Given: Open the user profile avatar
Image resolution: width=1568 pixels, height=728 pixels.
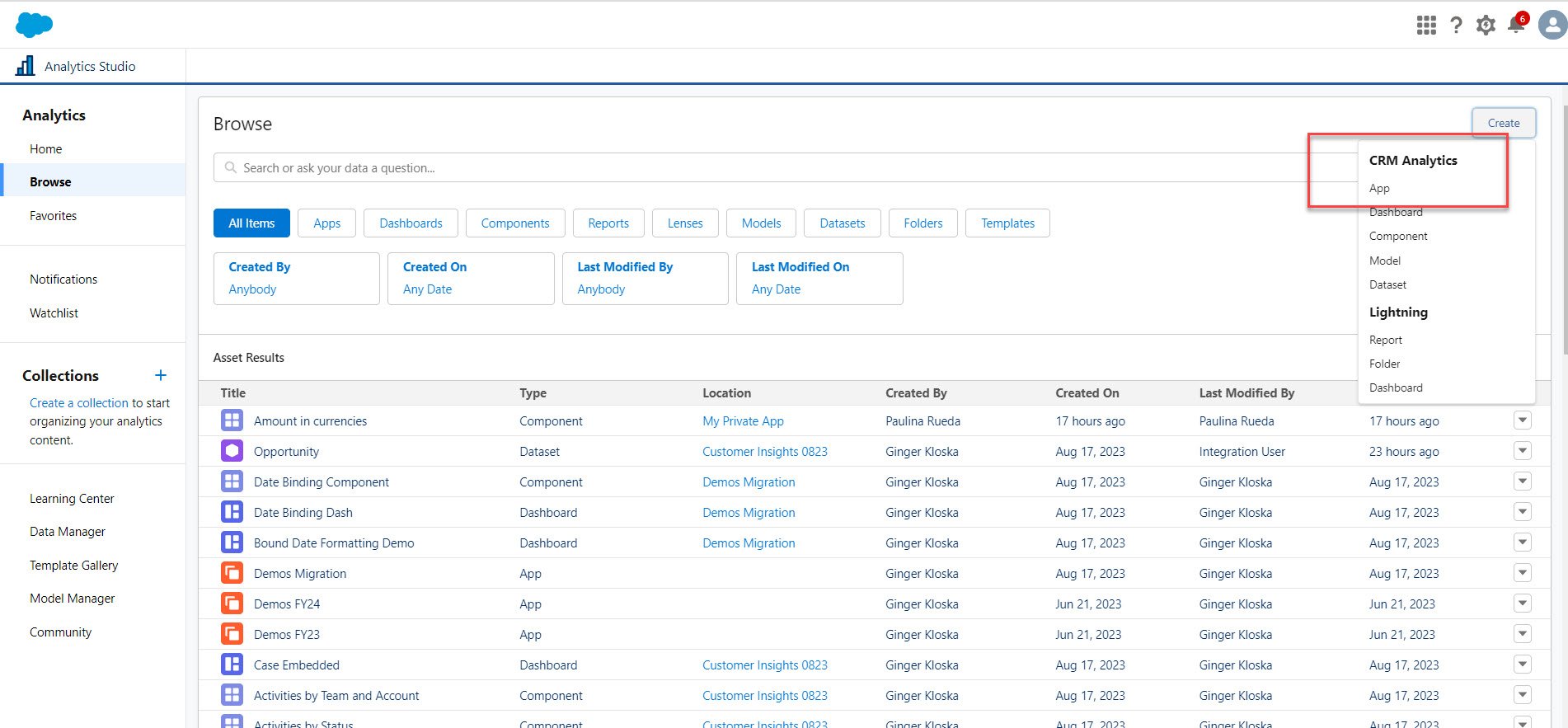Looking at the screenshot, I should (1552, 25).
